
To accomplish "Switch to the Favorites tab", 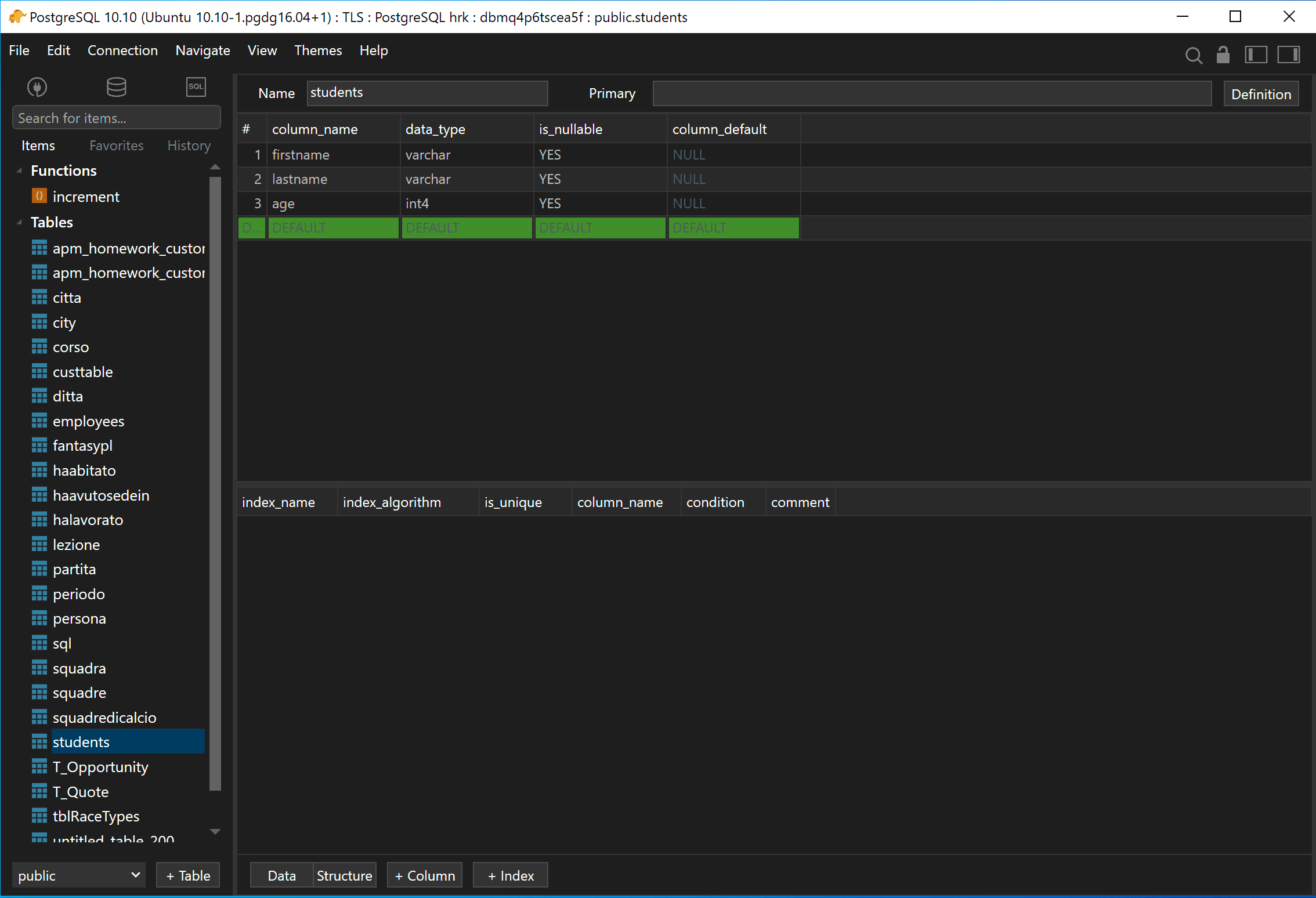I will (x=116, y=146).
